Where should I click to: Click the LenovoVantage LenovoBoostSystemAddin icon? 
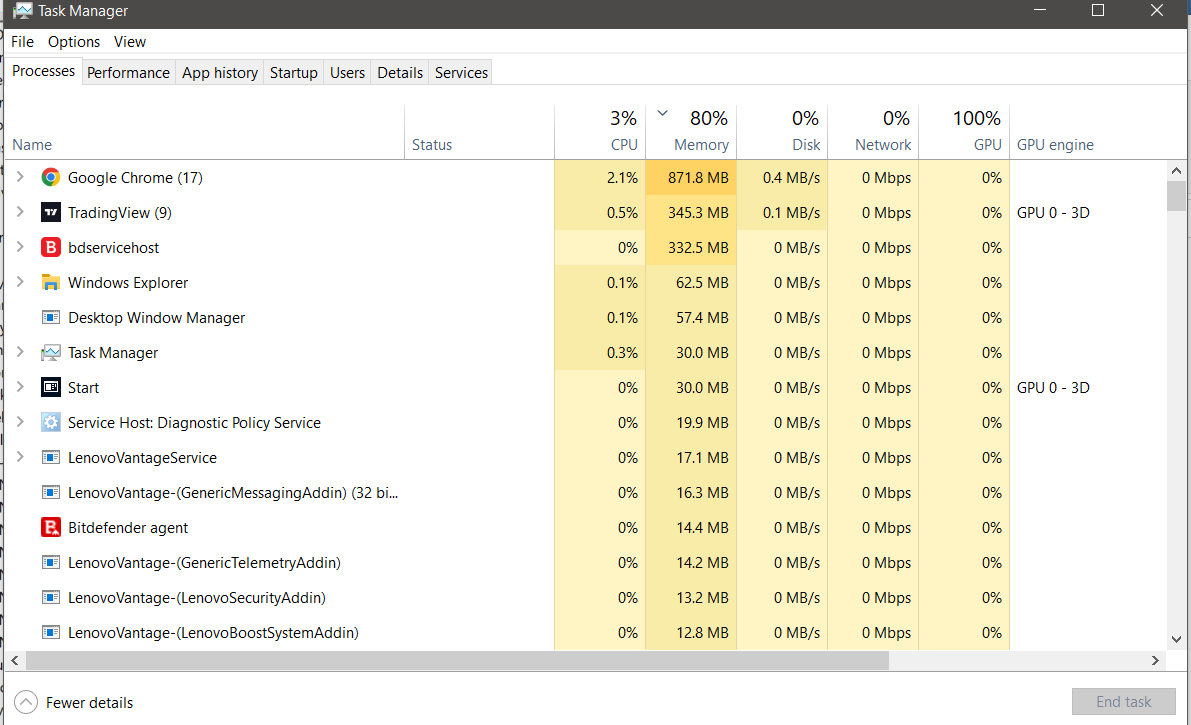(51, 632)
